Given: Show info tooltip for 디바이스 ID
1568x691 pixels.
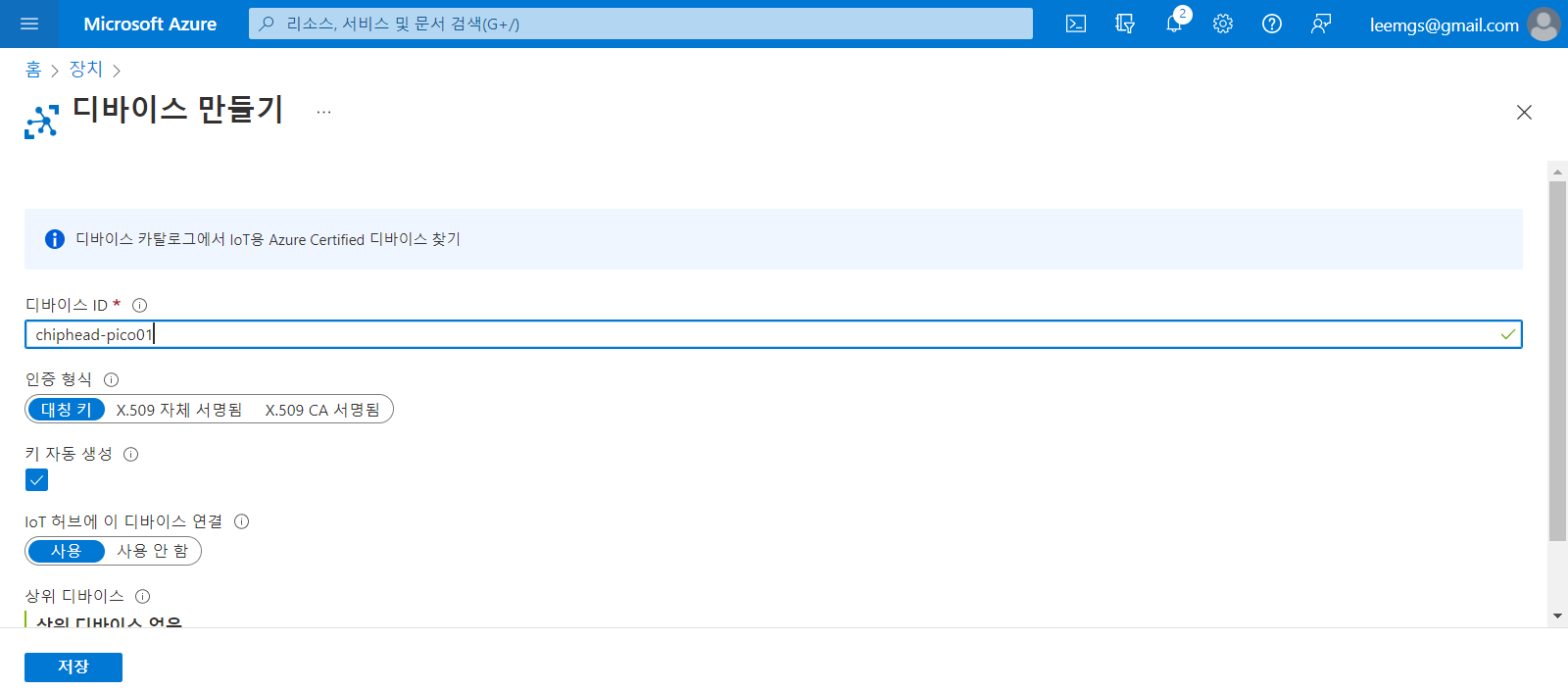Looking at the screenshot, I should pos(139,305).
